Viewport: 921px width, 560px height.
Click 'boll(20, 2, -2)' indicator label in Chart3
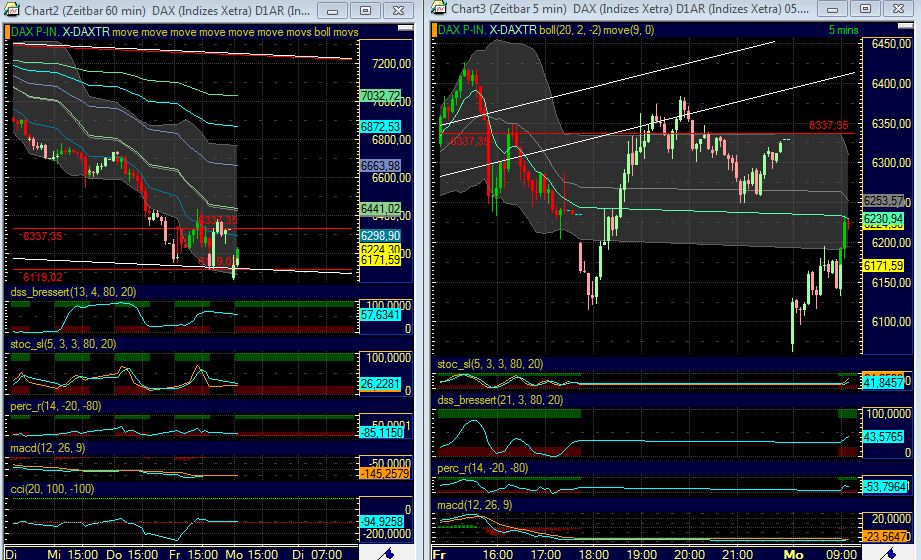[x=570, y=30]
